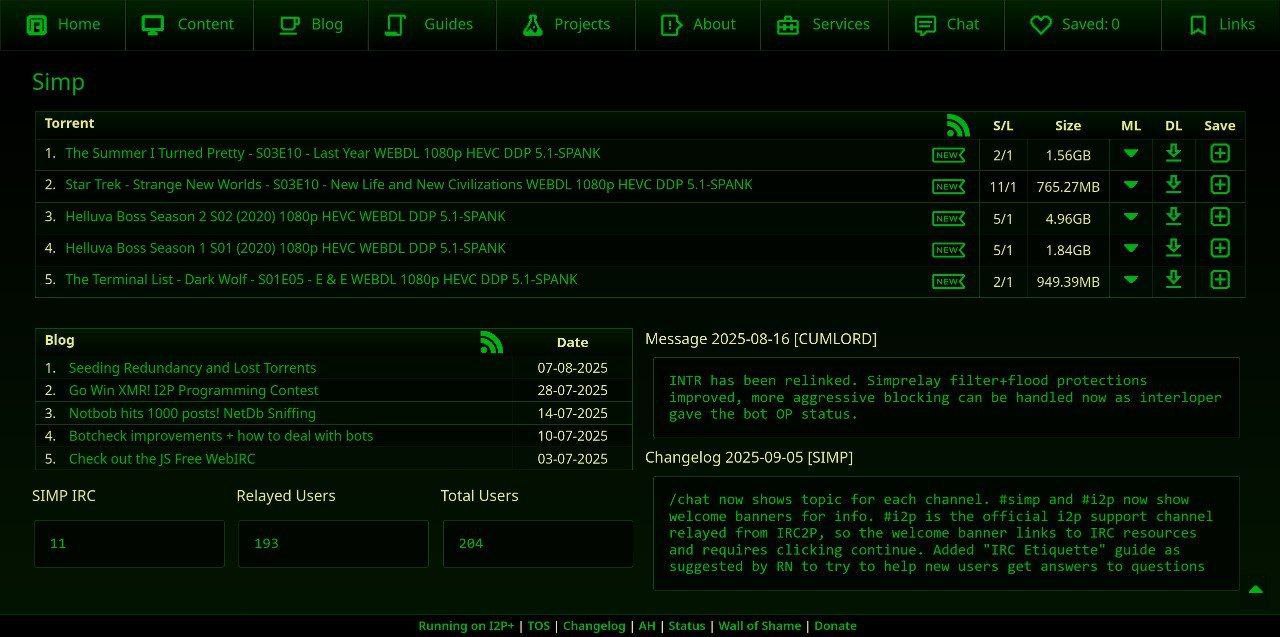1280x637 pixels.
Task: Go to the Projects navigation tab
Action: click(x=565, y=25)
